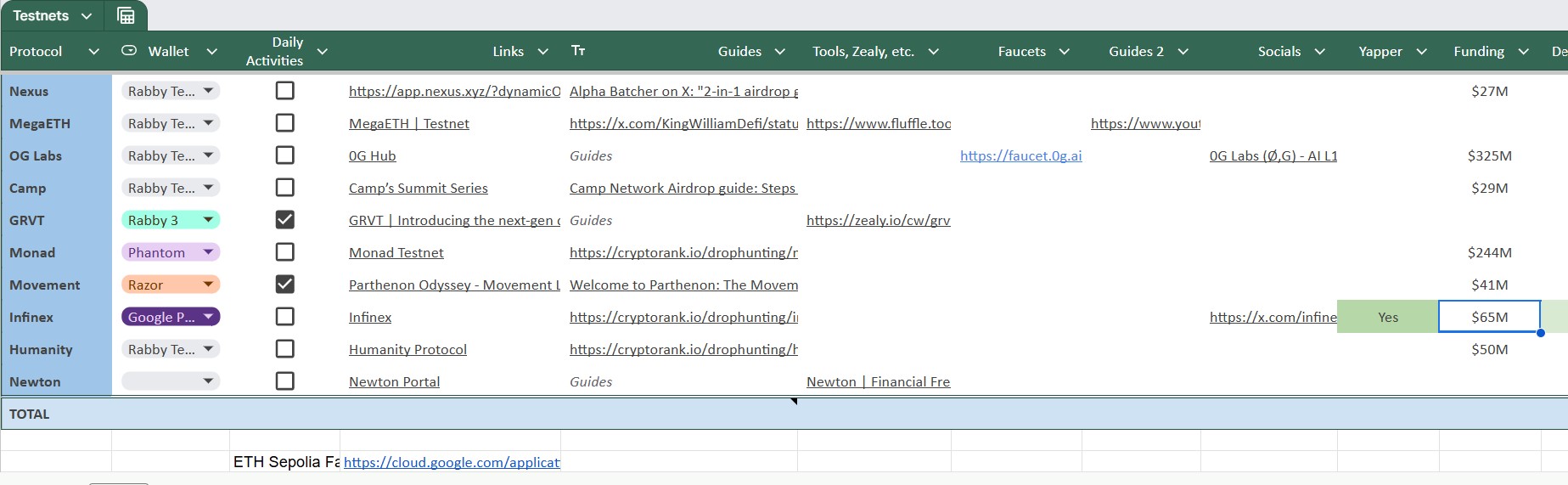
Task: Select the $65M funding cell
Action: 1490,317
